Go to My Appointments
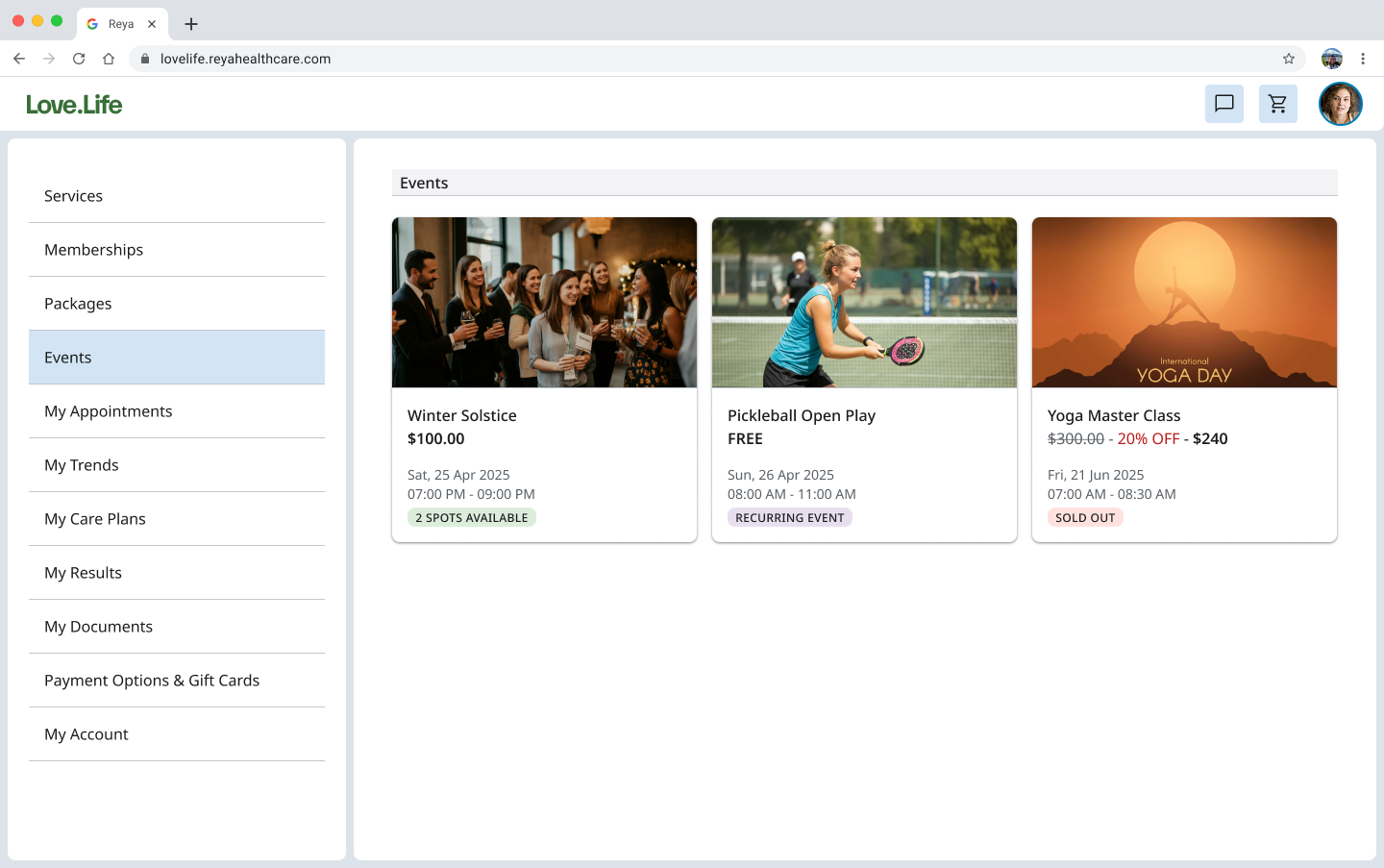The height and width of the screenshot is (868, 1384). pyautogui.click(x=108, y=411)
